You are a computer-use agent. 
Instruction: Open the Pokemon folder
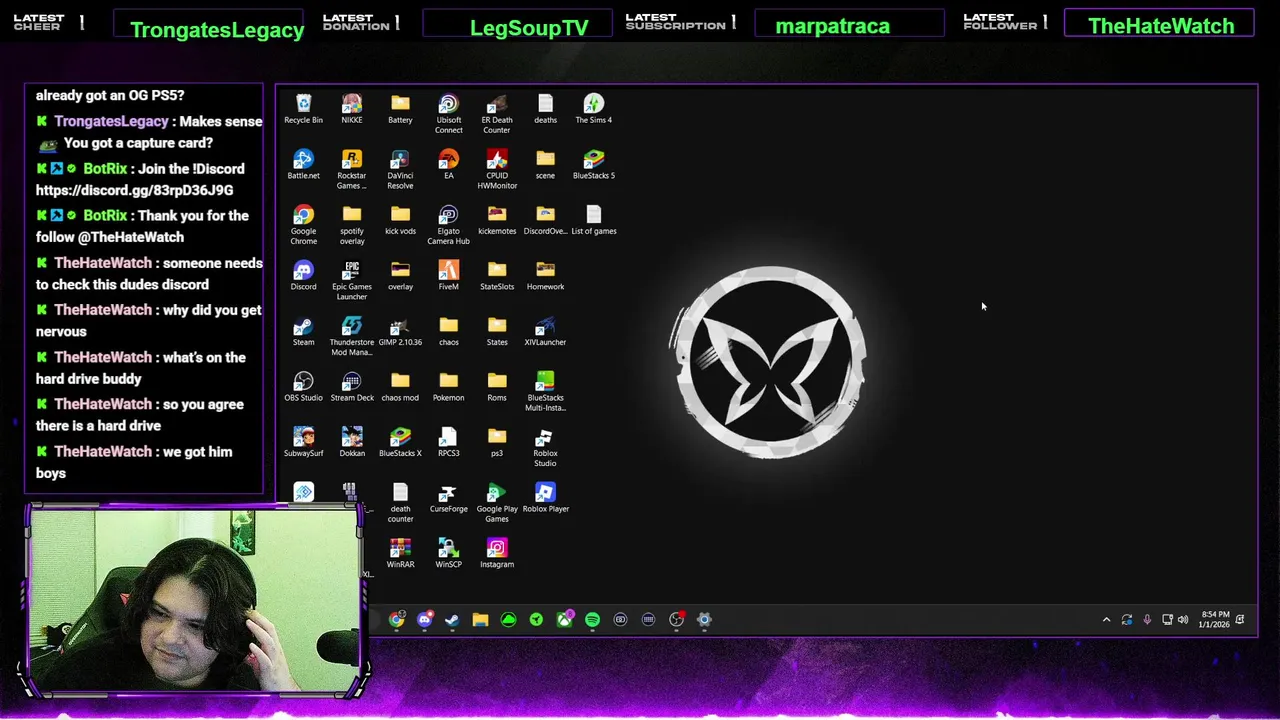coord(448,387)
